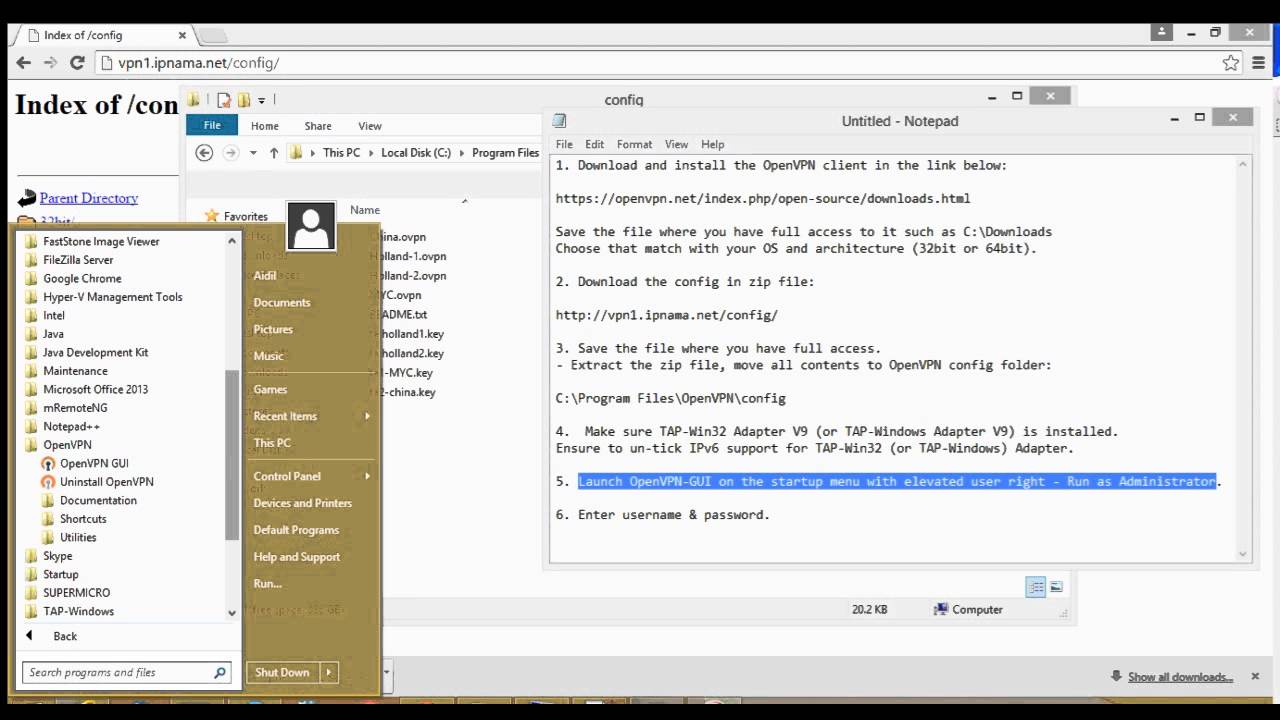The image size is (1280, 720).
Task: Open the Hyper-V Management Tools folder
Action: 112,297
